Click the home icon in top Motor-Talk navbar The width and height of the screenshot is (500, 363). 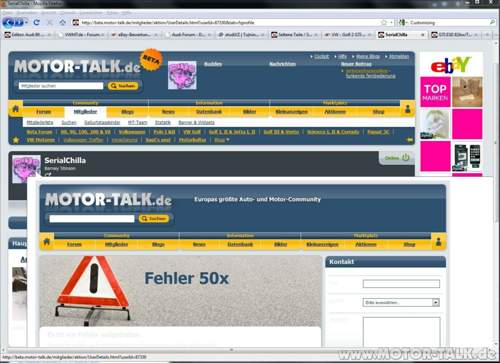pyautogui.click(x=15, y=109)
